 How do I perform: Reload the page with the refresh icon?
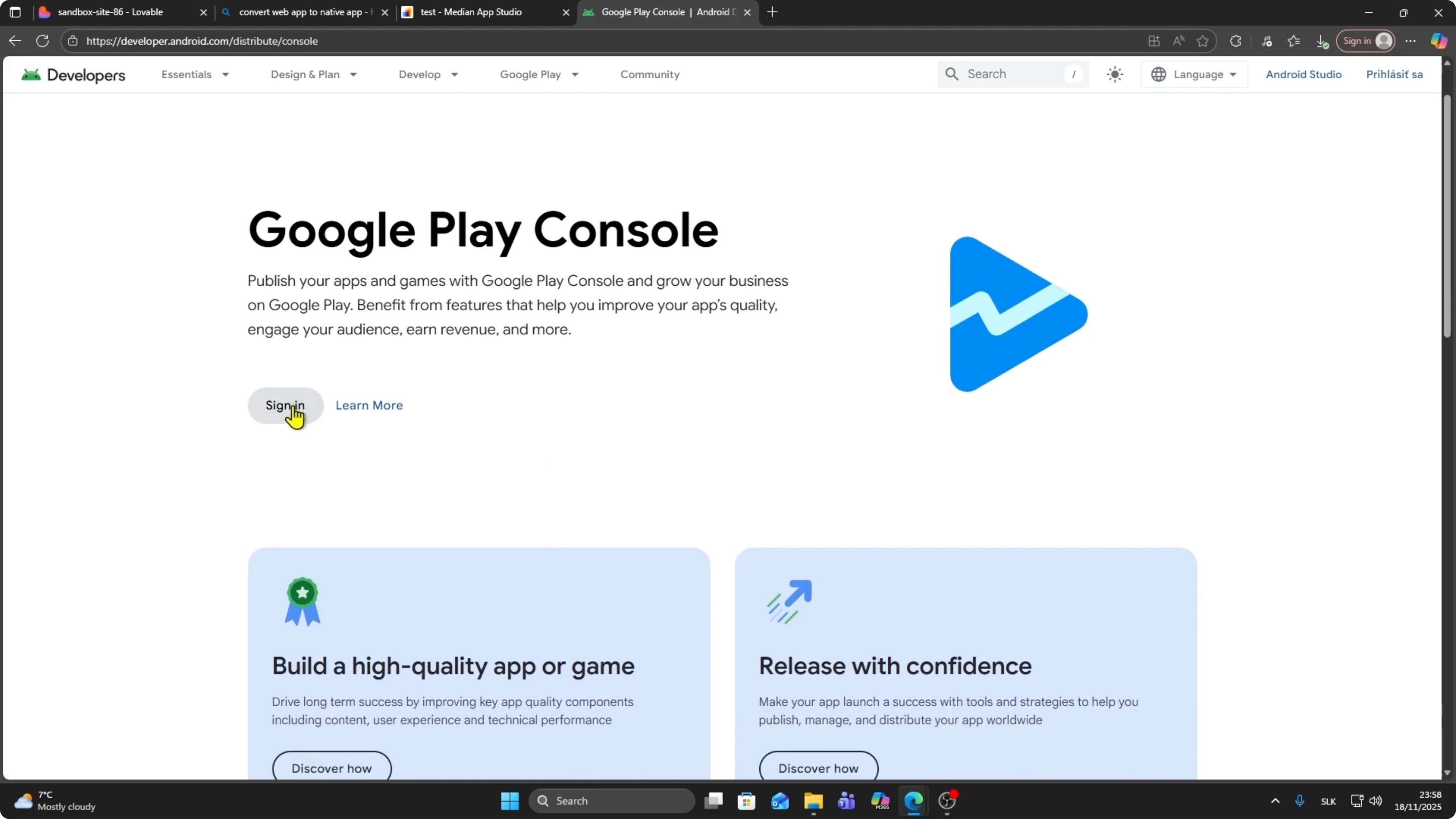tap(42, 41)
